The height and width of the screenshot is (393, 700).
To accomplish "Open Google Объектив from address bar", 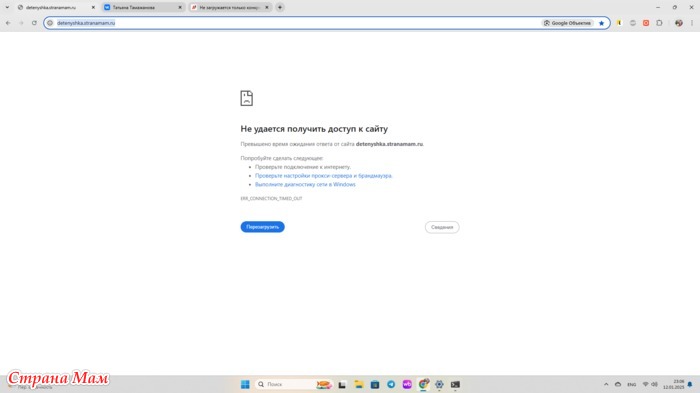I will click(x=567, y=23).
